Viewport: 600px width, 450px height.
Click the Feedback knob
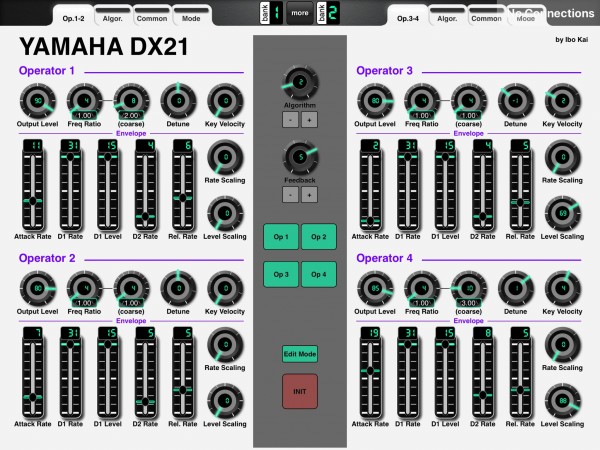300,157
